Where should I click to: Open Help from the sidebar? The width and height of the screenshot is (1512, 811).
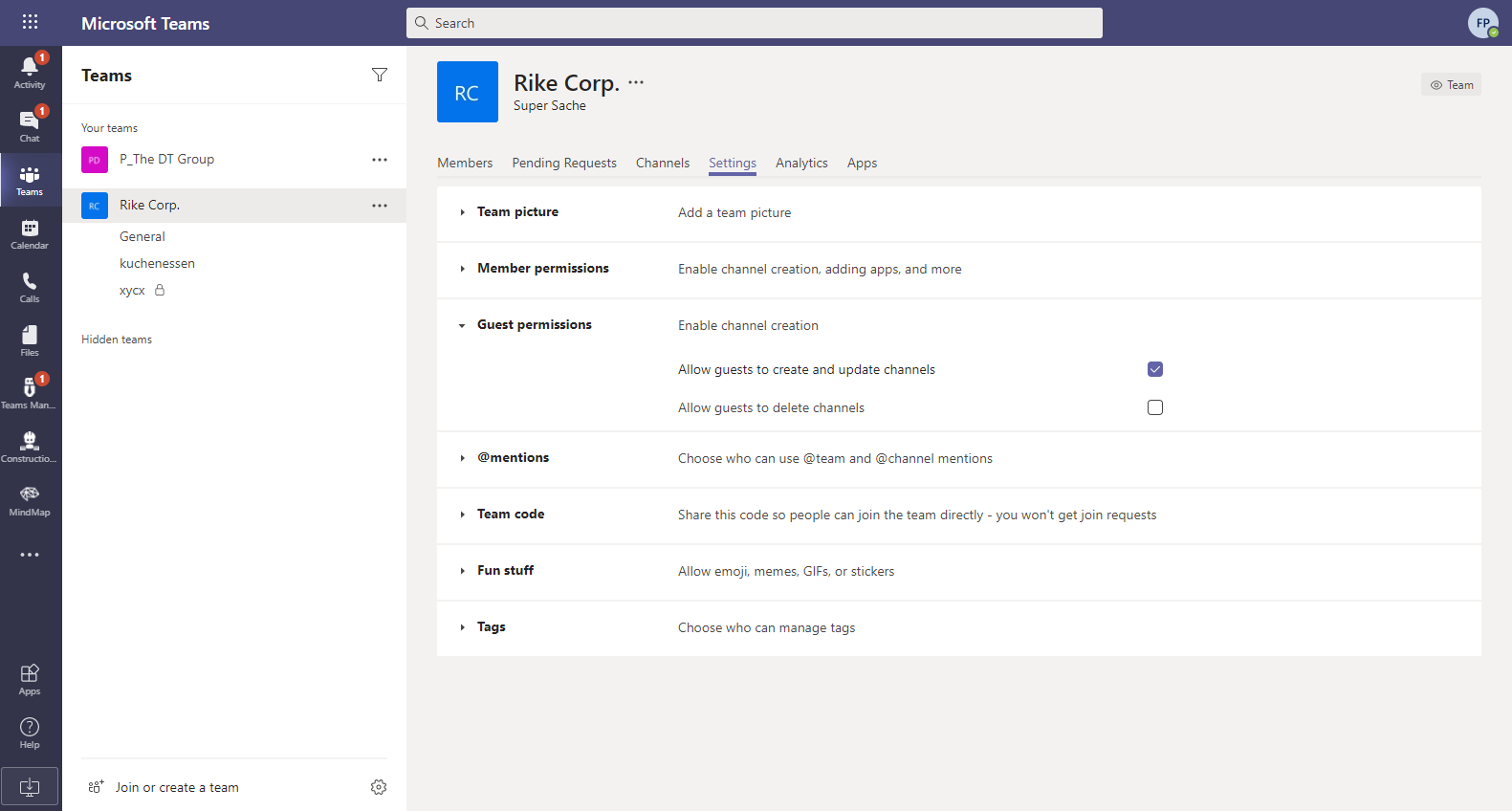(x=30, y=733)
